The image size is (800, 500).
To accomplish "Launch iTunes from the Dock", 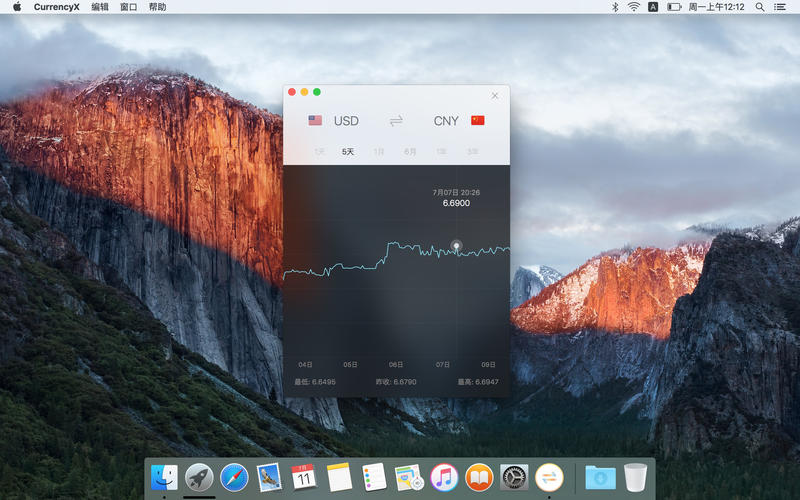I will coord(444,478).
